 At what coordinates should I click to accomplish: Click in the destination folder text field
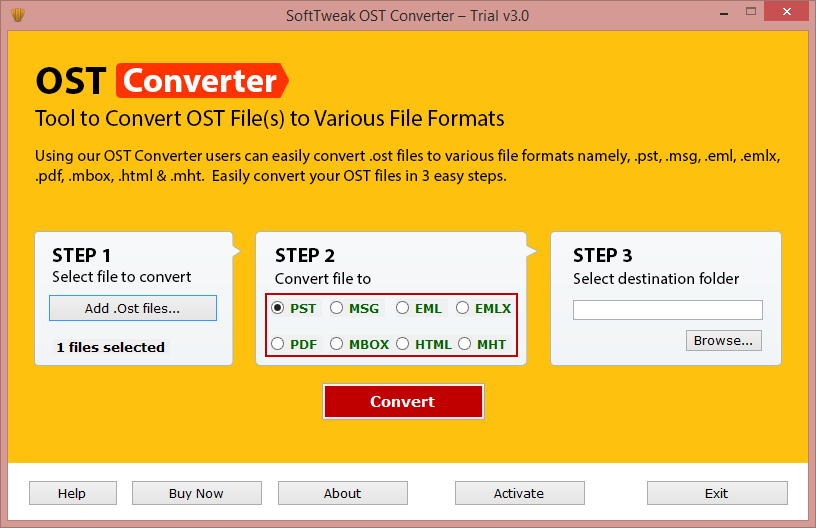(x=668, y=310)
